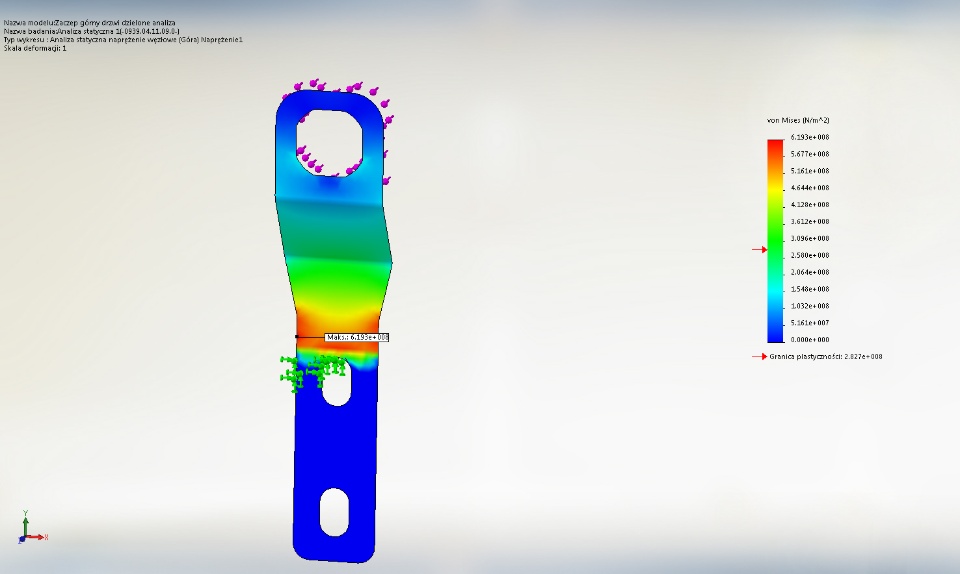This screenshot has width=960, height=574.
Task: Click legend value 3.612e+008
Action: coord(809,222)
